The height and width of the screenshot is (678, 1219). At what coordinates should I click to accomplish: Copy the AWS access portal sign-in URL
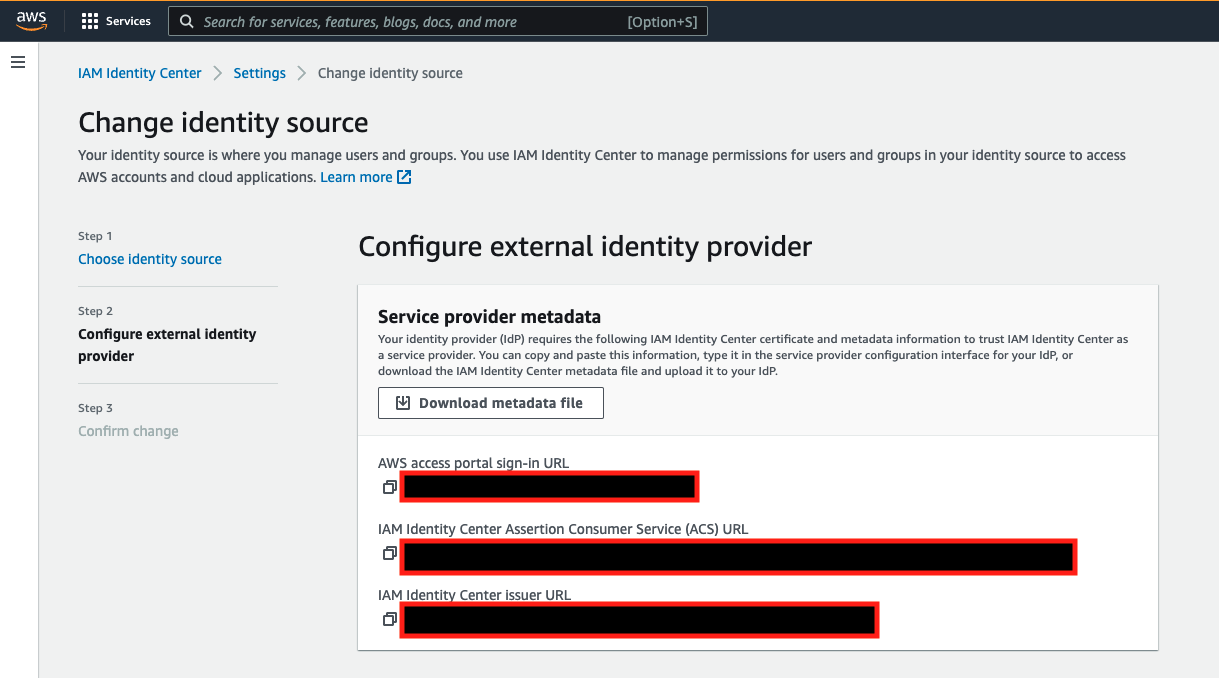click(x=390, y=487)
